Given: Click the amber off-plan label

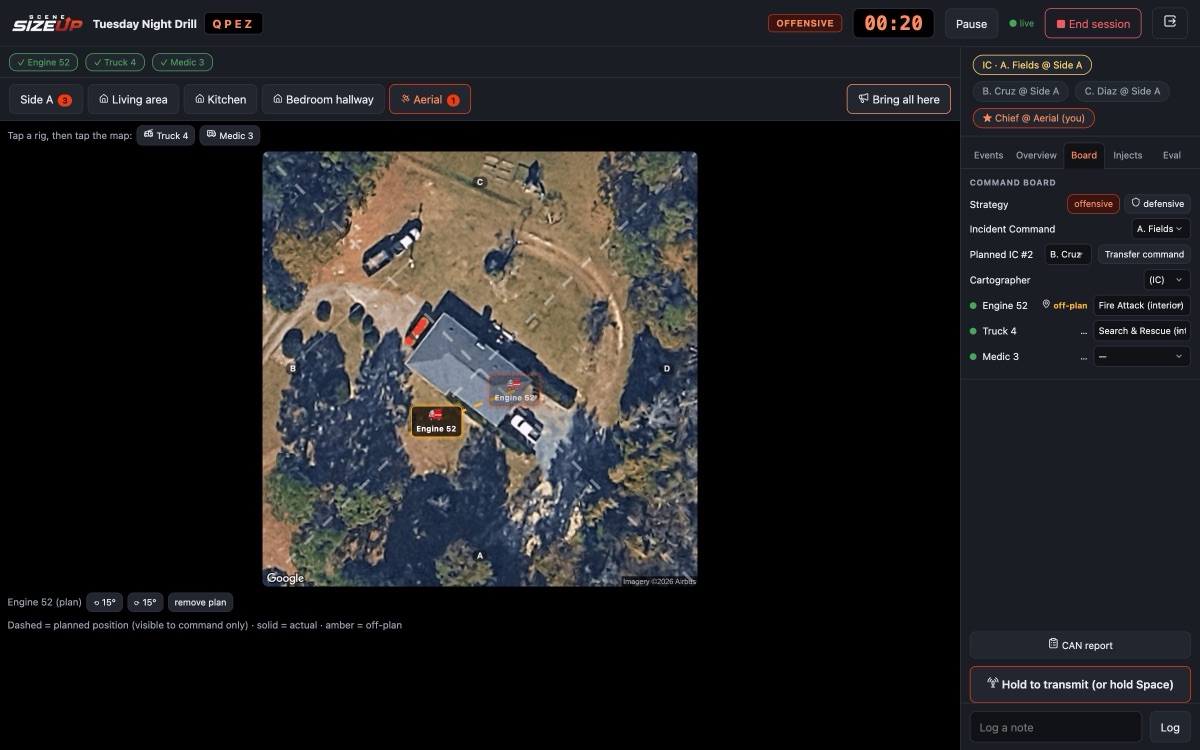Looking at the screenshot, I should (1070, 305).
